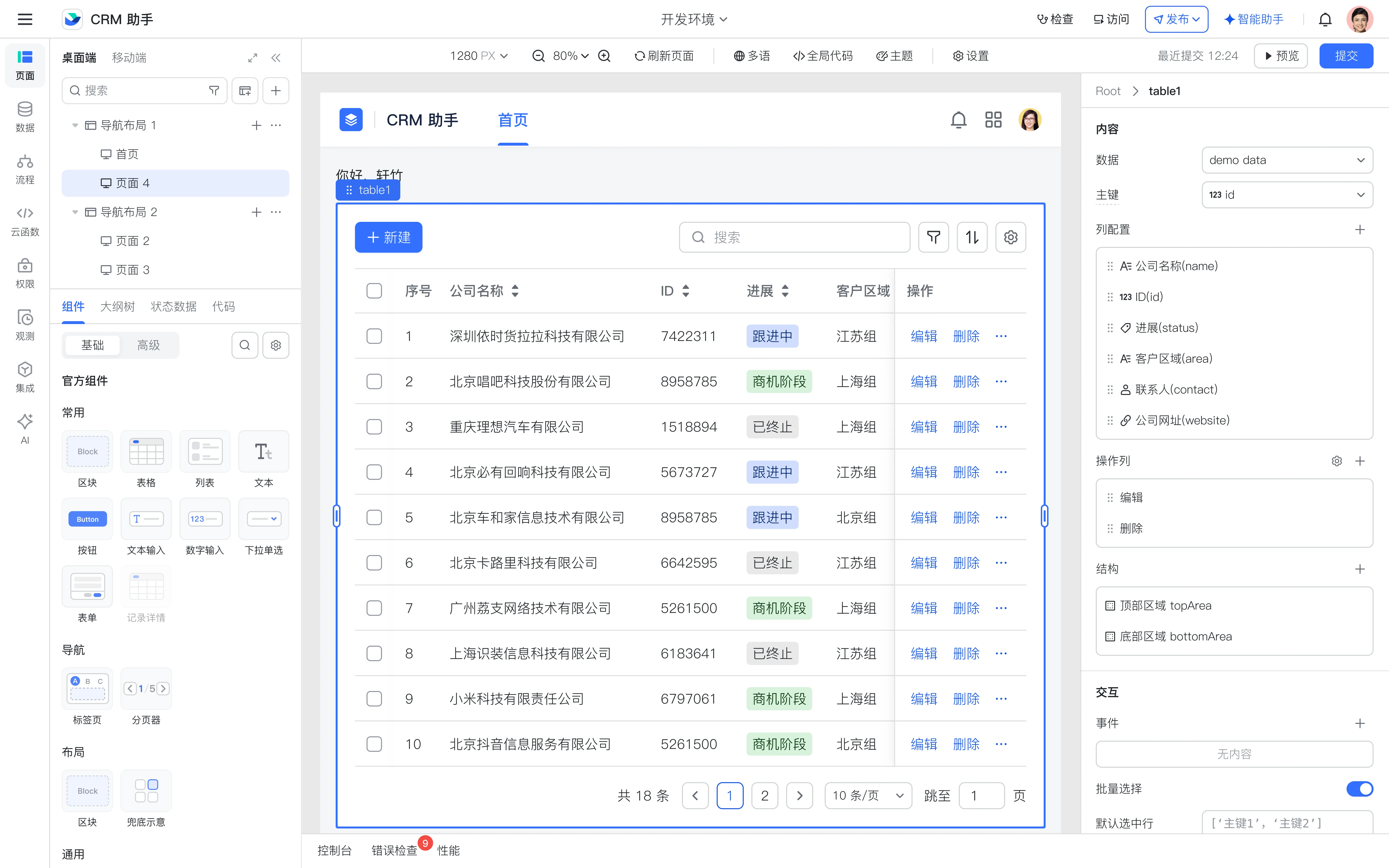
Task: Select 页面 3 in the page tree
Action: click(x=176, y=270)
